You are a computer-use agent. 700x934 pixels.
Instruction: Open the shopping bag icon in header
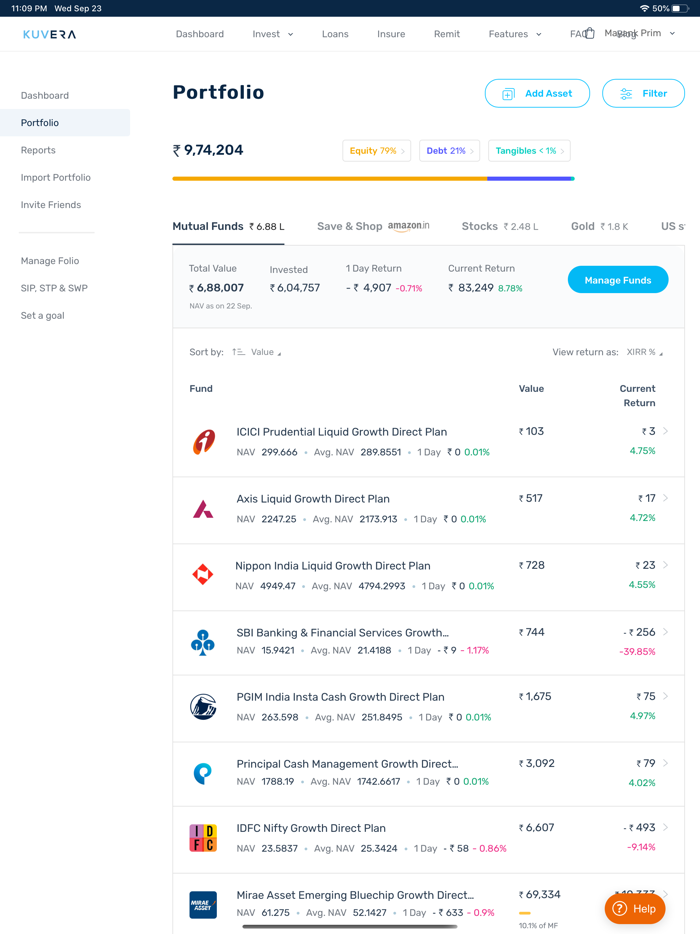pyautogui.click(x=589, y=33)
